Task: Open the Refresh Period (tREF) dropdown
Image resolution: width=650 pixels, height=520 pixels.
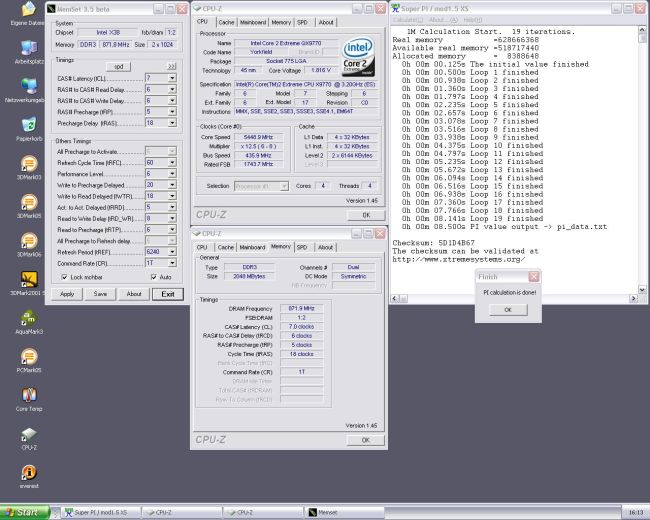Action: pyautogui.click(x=172, y=252)
